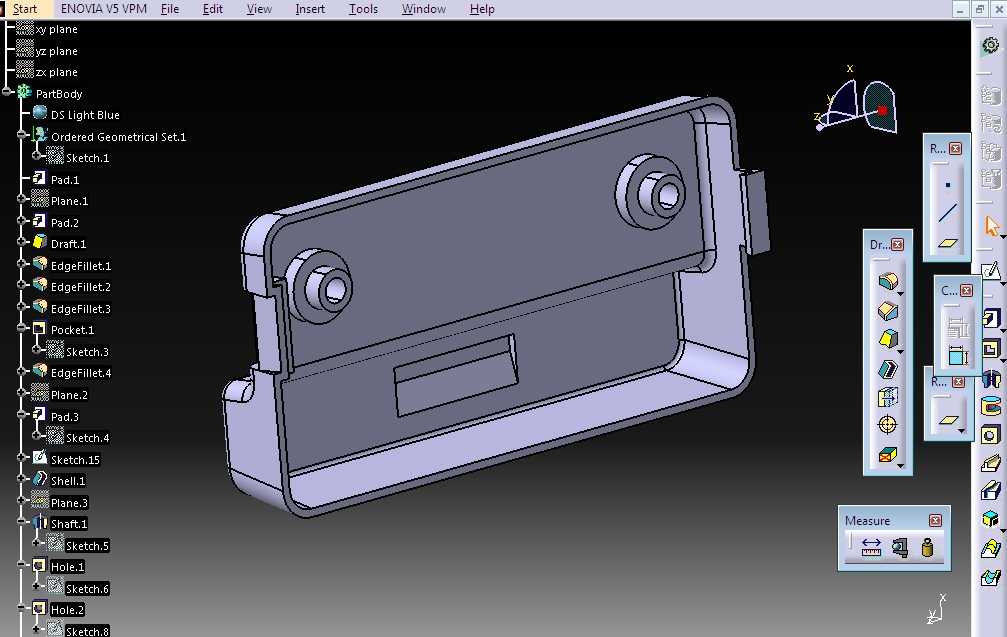Collapse the Ordered Geometrical Set.1 node
This screenshot has width=1007, height=637.
tap(22, 135)
